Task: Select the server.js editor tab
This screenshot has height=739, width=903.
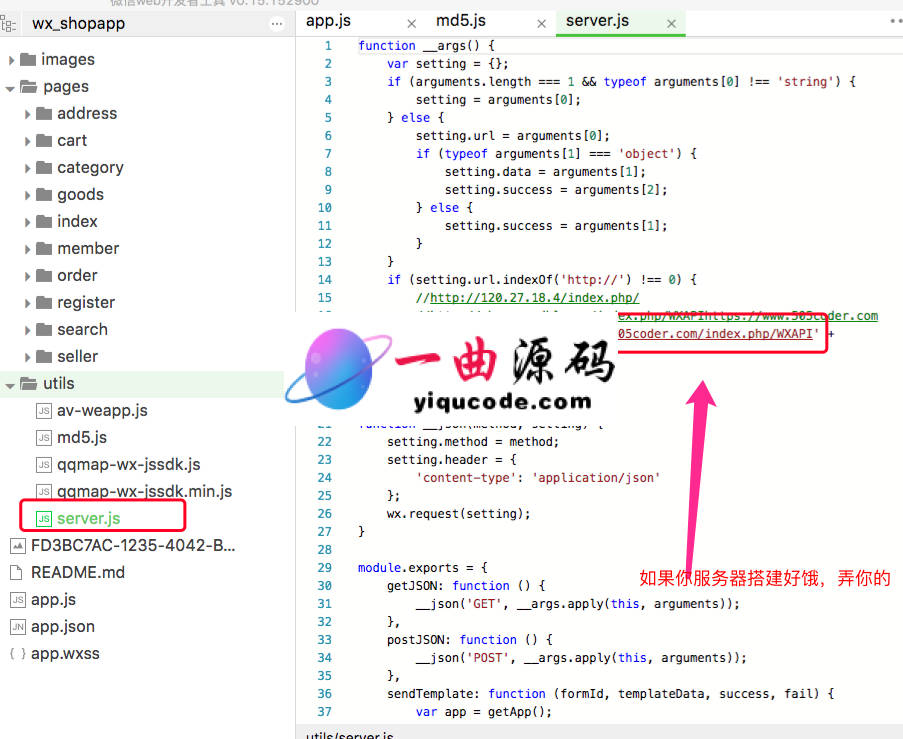Action: pos(597,21)
